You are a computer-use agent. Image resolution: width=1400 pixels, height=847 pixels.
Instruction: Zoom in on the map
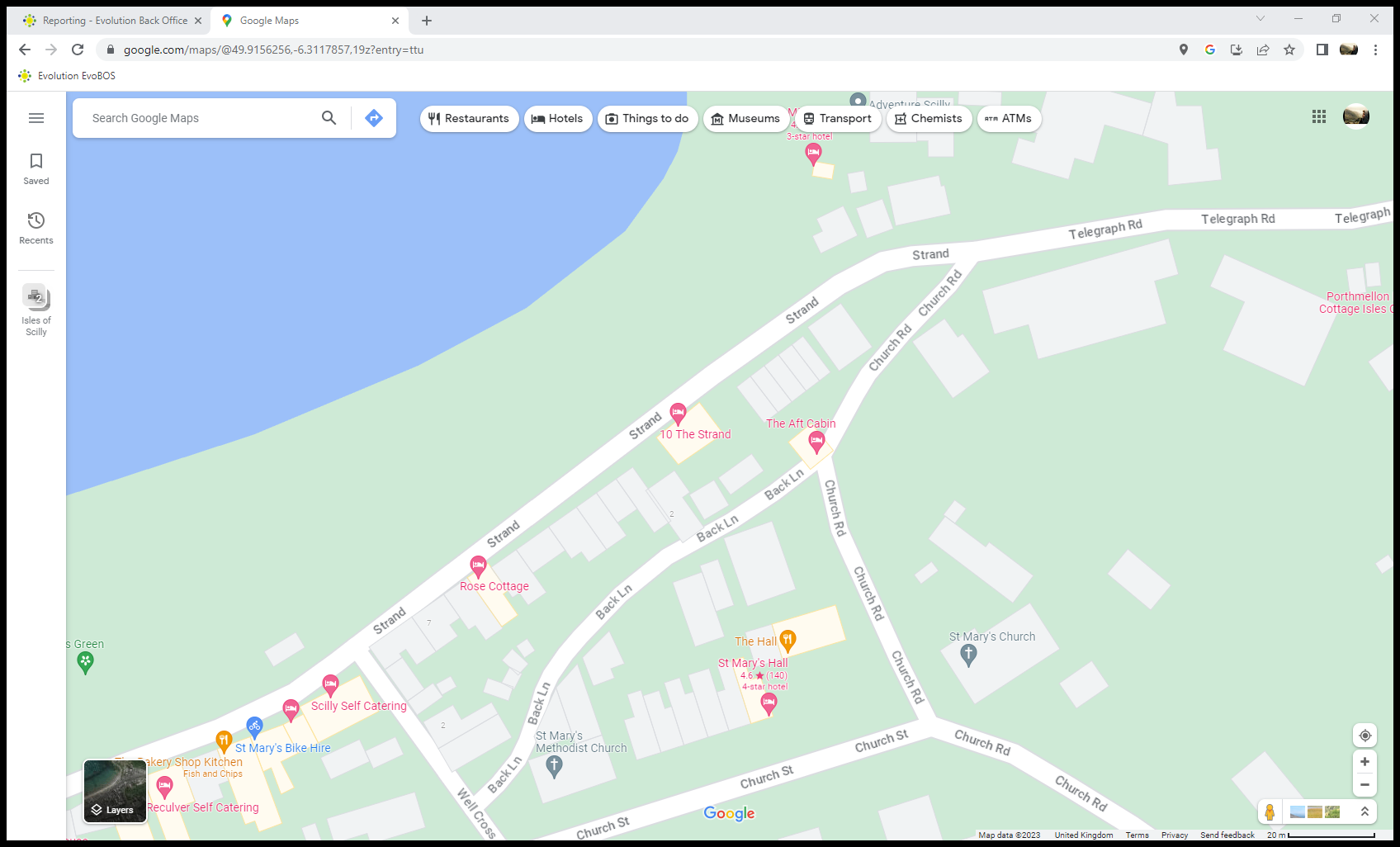[x=1365, y=762]
